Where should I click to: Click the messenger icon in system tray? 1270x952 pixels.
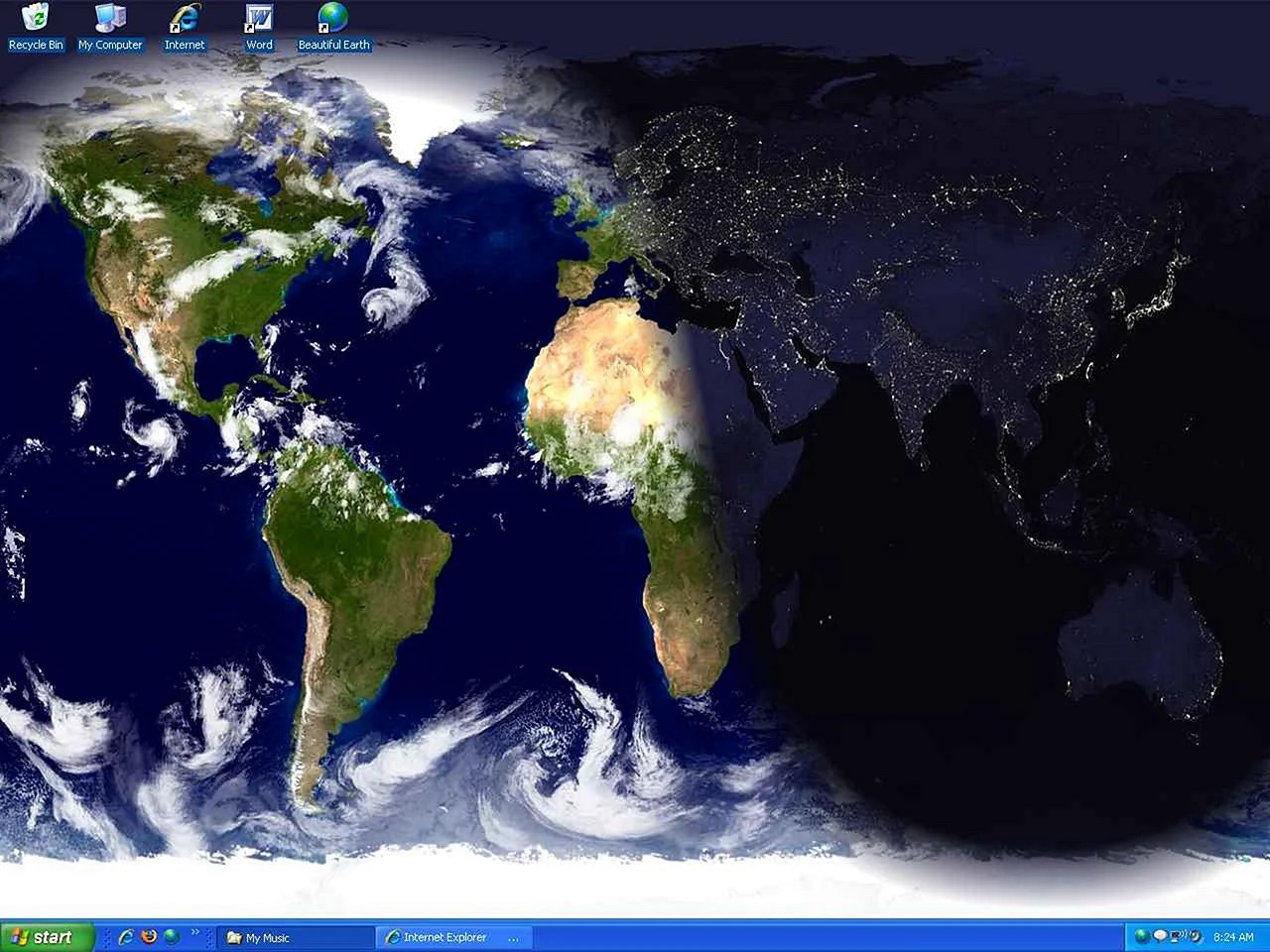pyautogui.click(x=1159, y=936)
